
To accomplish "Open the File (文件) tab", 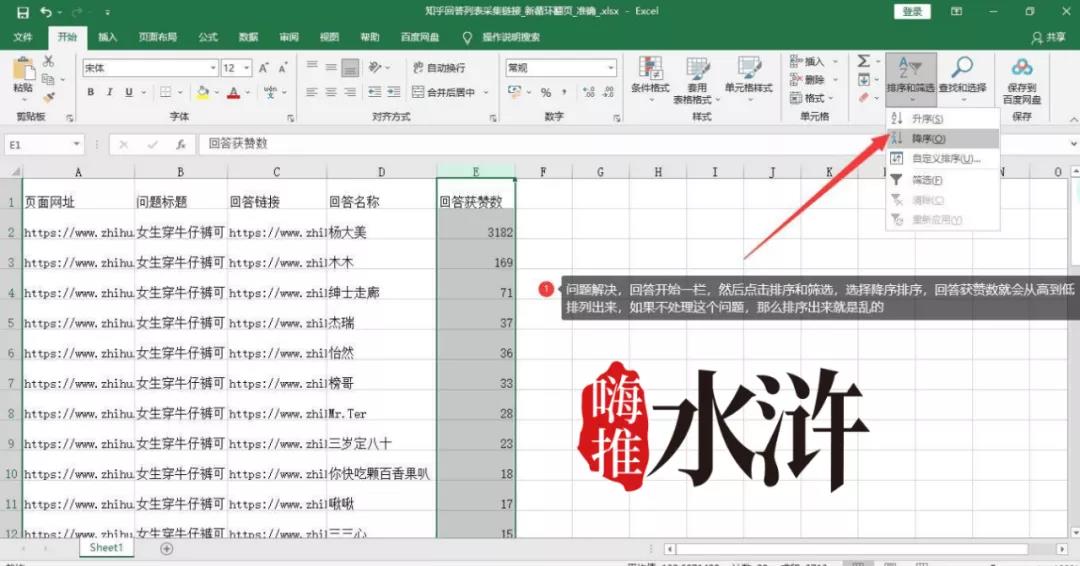I will 23,37.
